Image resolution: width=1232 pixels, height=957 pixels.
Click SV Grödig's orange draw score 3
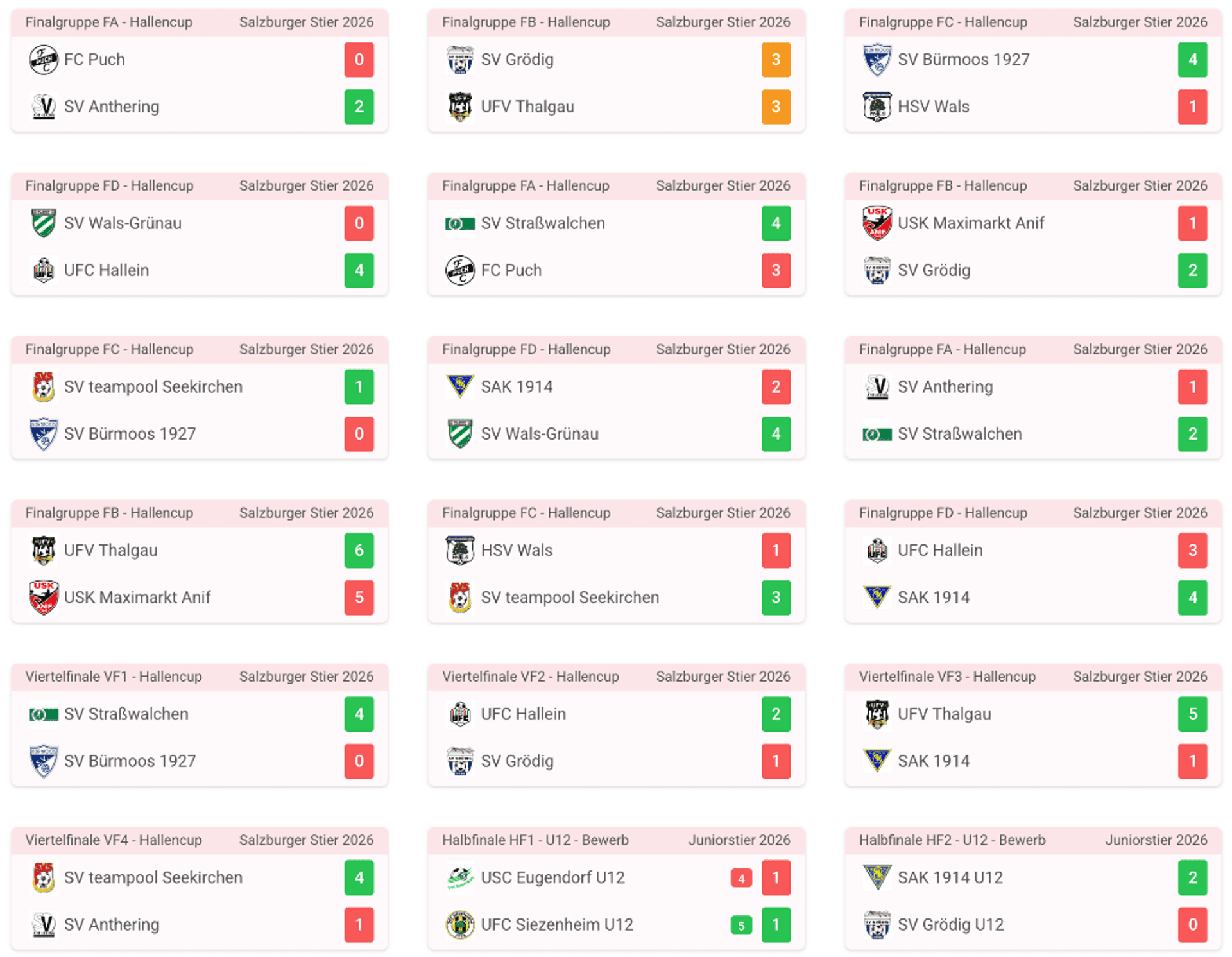click(776, 60)
